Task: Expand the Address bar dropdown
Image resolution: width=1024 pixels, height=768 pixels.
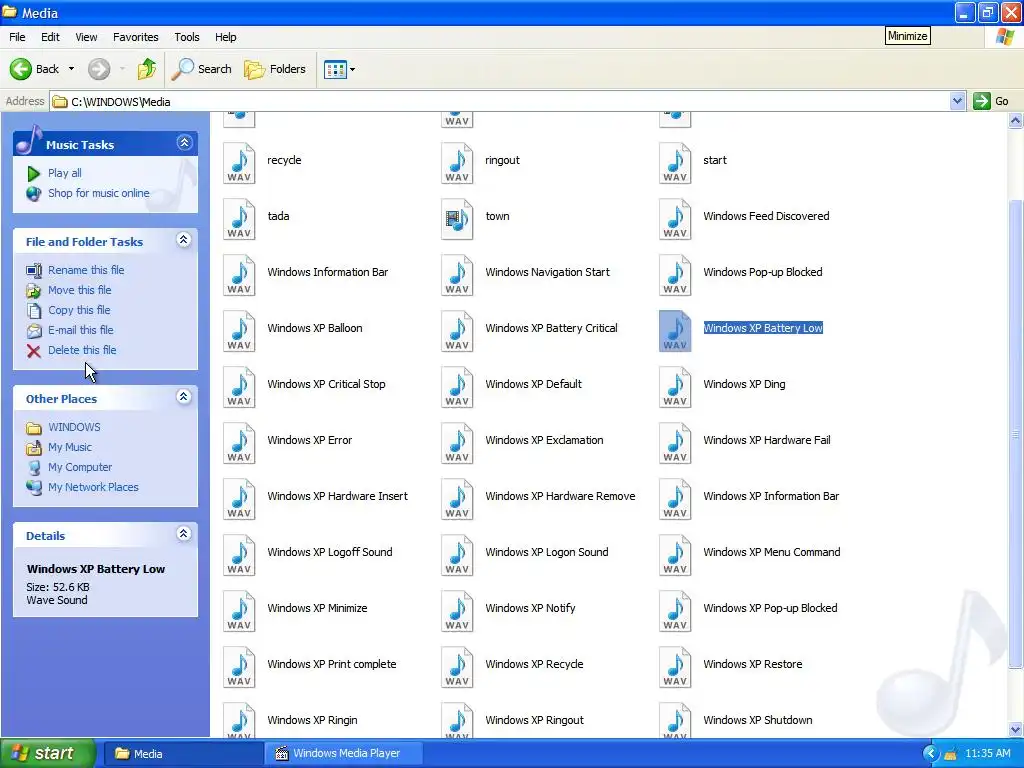Action: (957, 101)
